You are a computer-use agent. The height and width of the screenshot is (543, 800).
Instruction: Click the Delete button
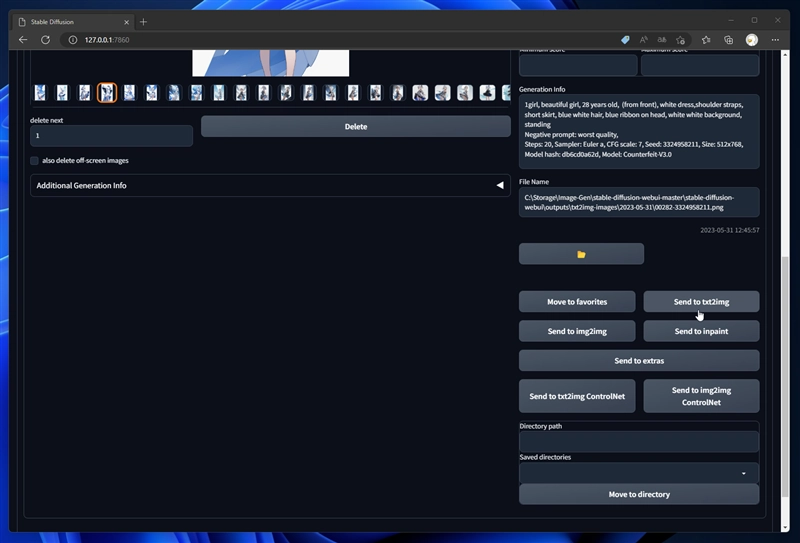(356, 127)
